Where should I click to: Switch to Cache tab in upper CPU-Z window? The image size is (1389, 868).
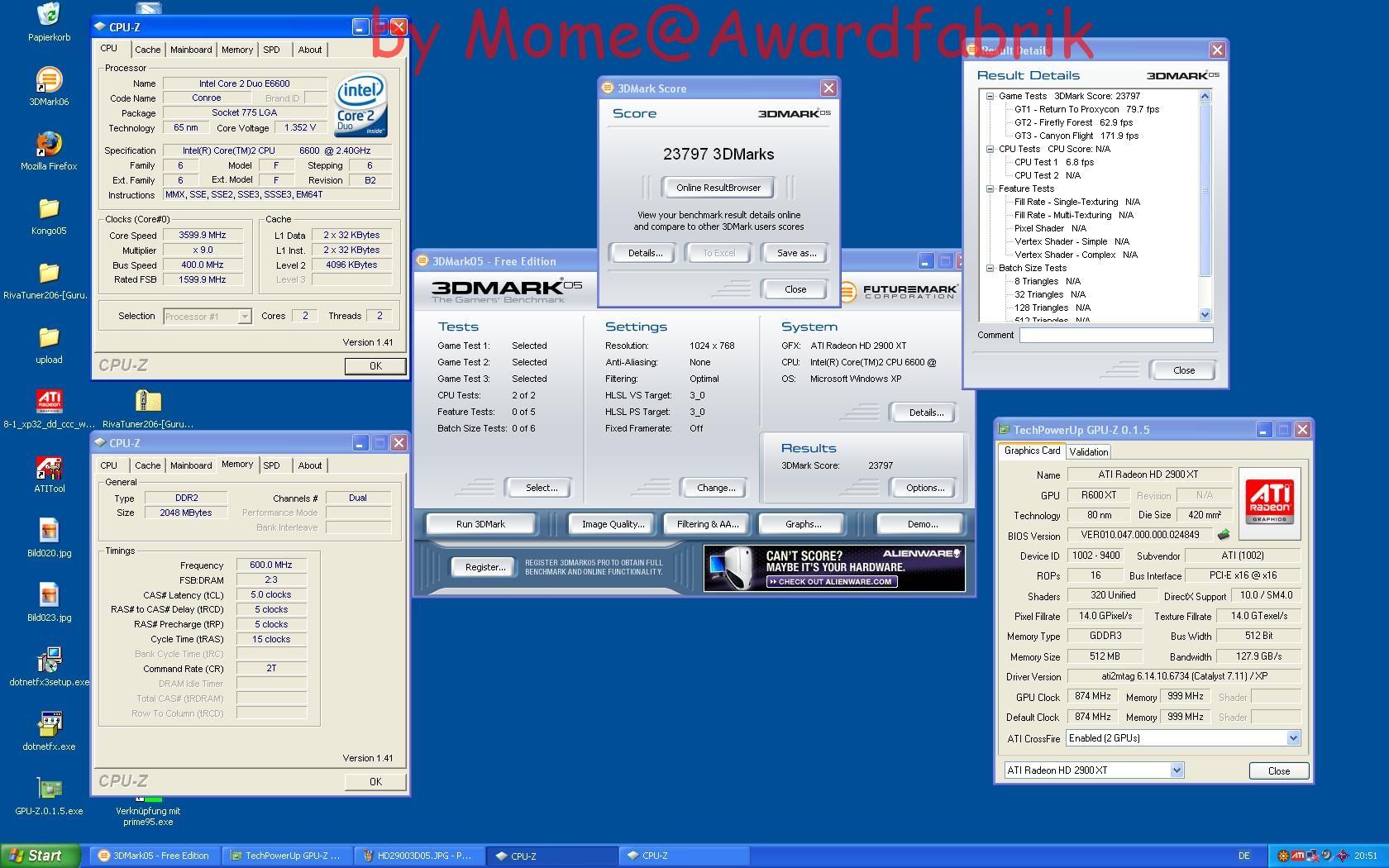[x=147, y=50]
